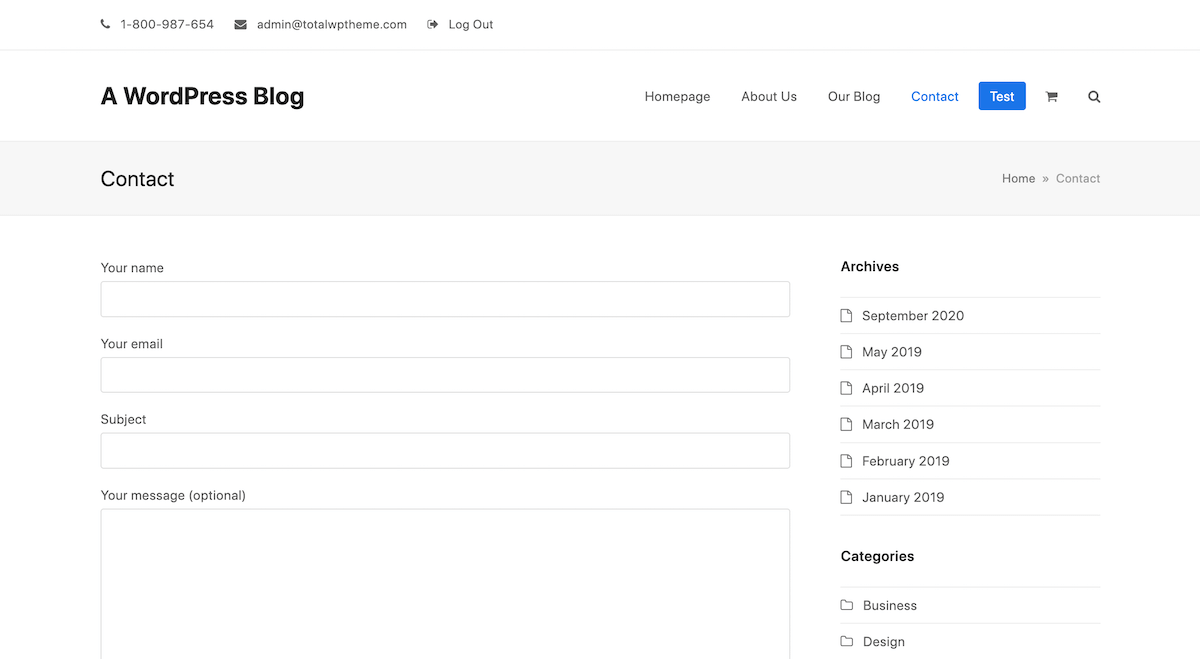Image resolution: width=1200 pixels, height=659 pixels.
Task: Open the Business category
Action: tap(890, 605)
